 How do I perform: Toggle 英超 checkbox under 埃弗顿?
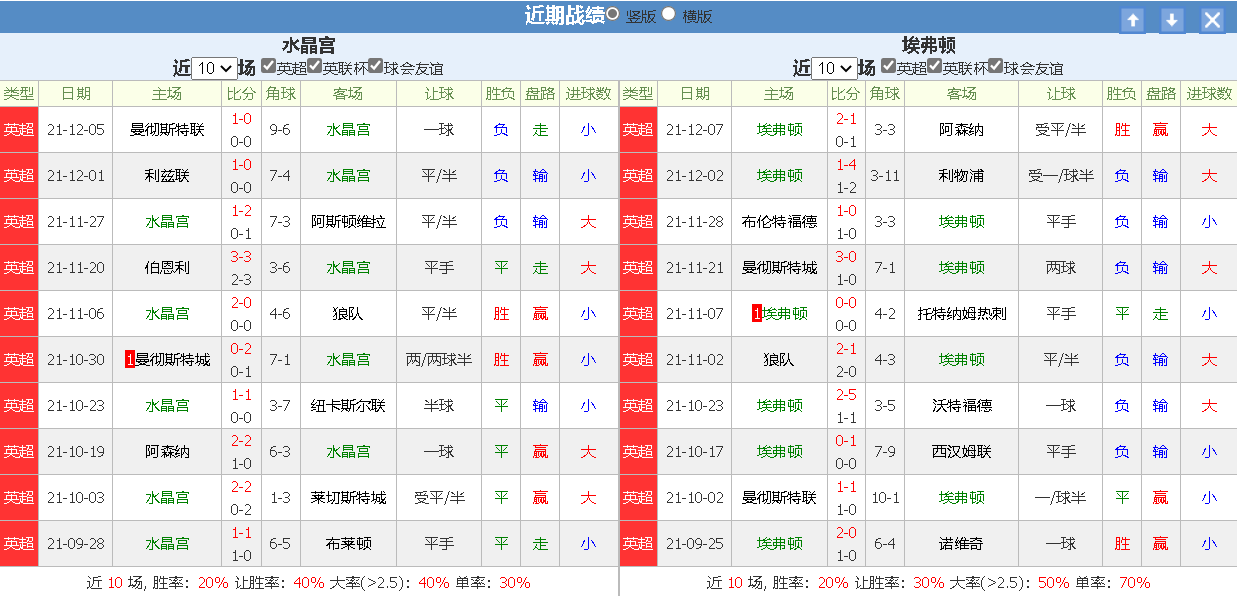pyautogui.click(x=889, y=66)
